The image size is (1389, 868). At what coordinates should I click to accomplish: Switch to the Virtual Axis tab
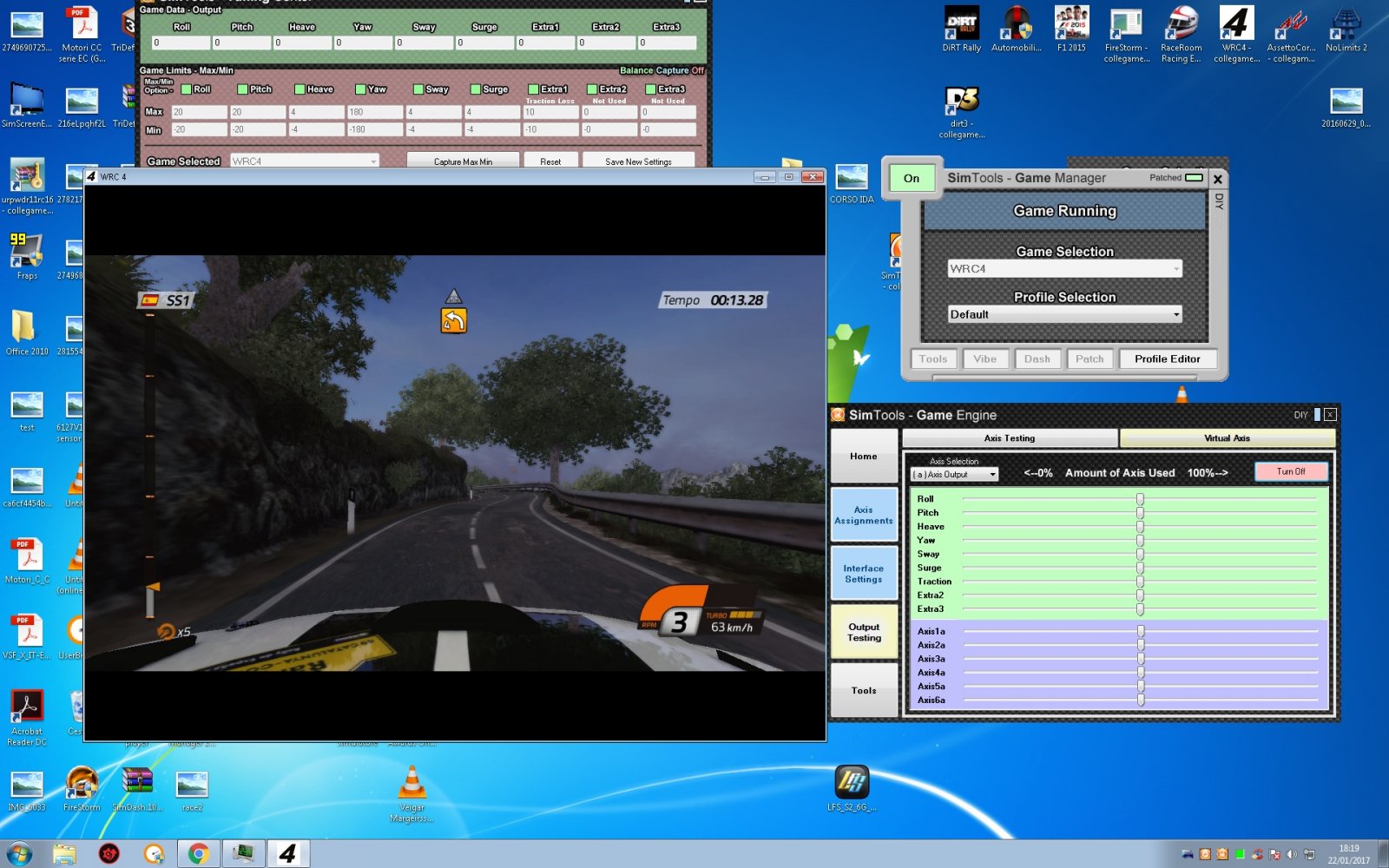1227,438
